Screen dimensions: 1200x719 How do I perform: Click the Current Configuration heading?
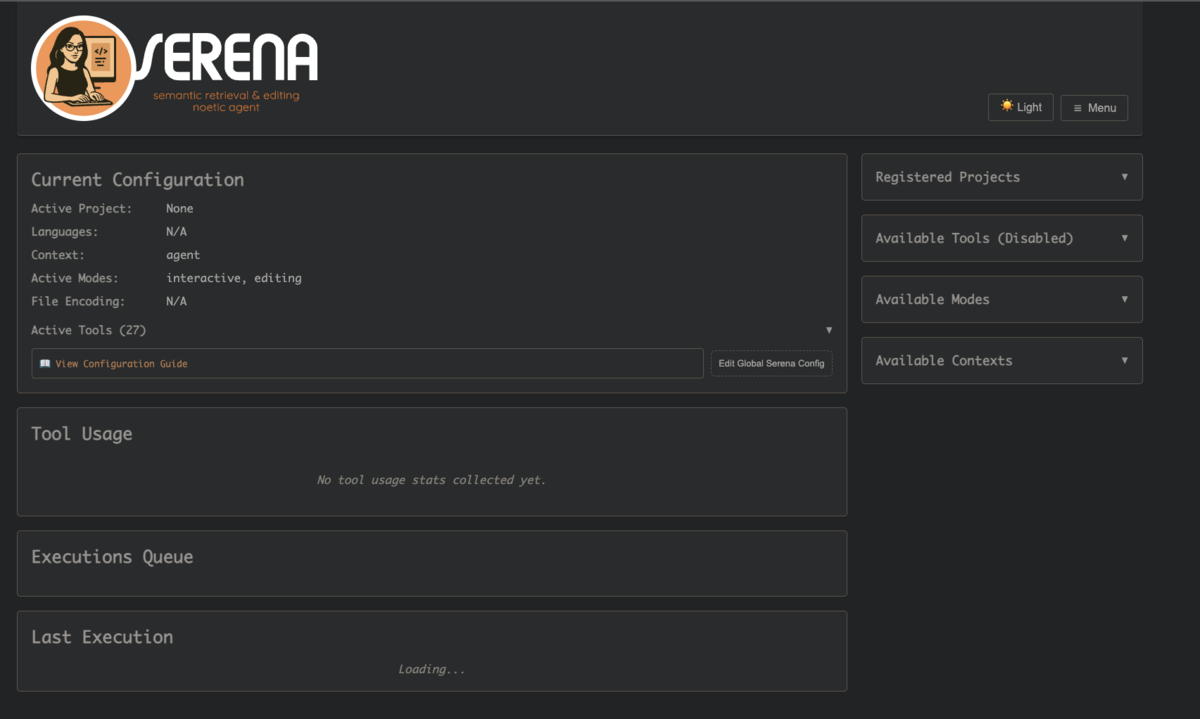(x=137, y=180)
